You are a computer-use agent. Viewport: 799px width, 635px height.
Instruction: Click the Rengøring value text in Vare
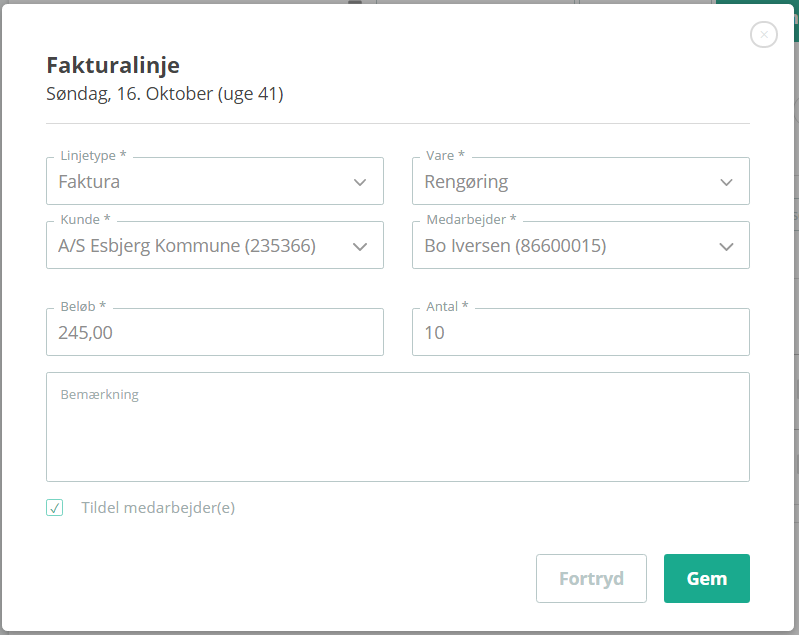[466, 182]
